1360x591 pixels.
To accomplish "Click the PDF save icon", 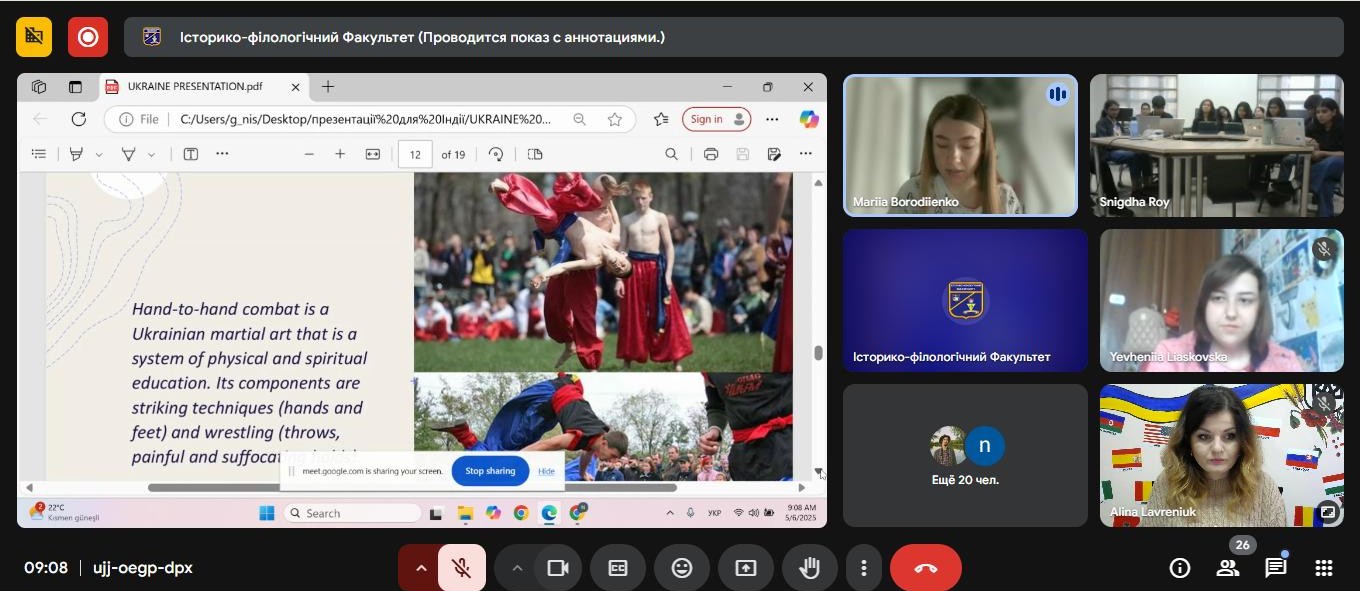I will pyautogui.click(x=742, y=154).
